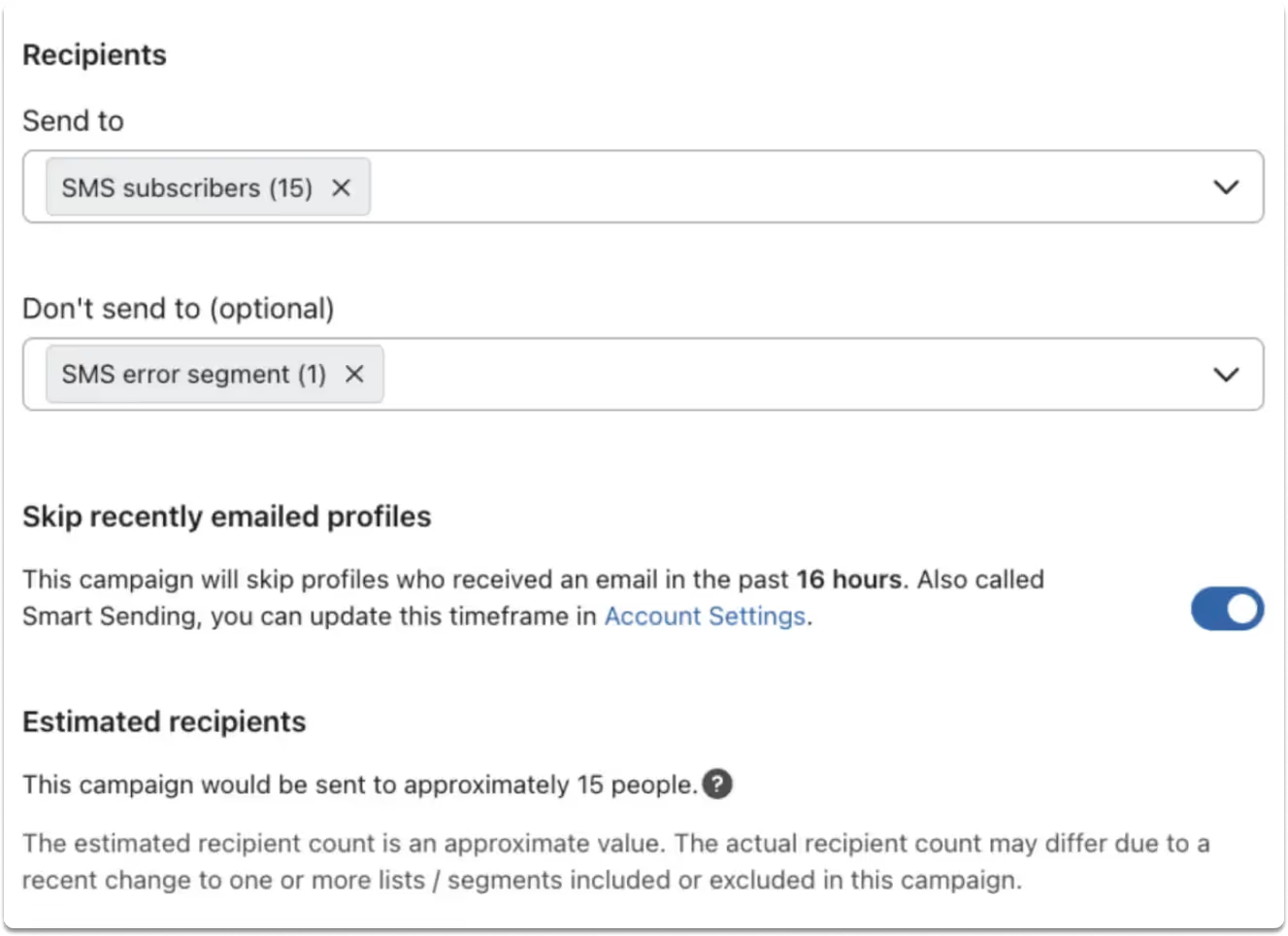Viewport: 1288px width, 936px height.
Task: Expand the Send to dropdown chevron
Action: (1226, 186)
